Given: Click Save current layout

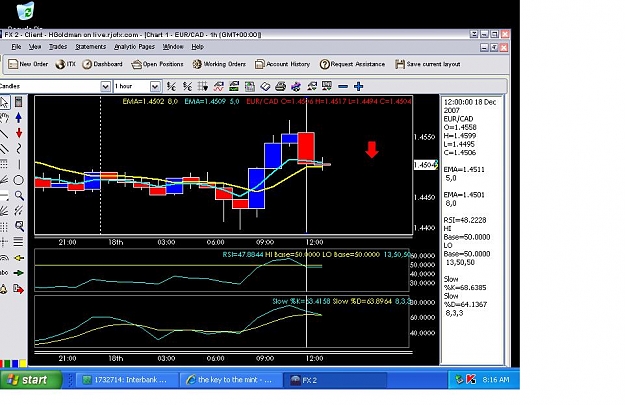Looking at the screenshot, I should (427, 64).
